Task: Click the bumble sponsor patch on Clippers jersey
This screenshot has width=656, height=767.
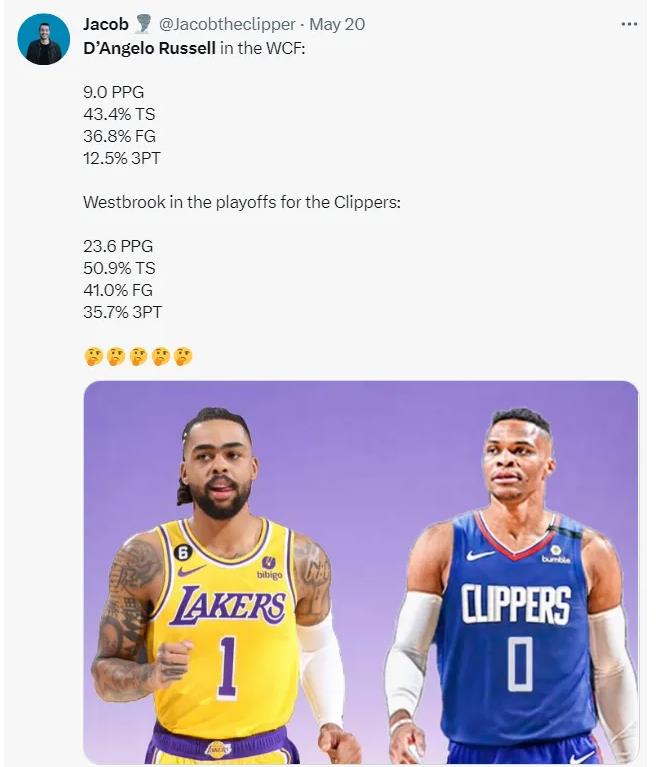Action: pos(555,553)
